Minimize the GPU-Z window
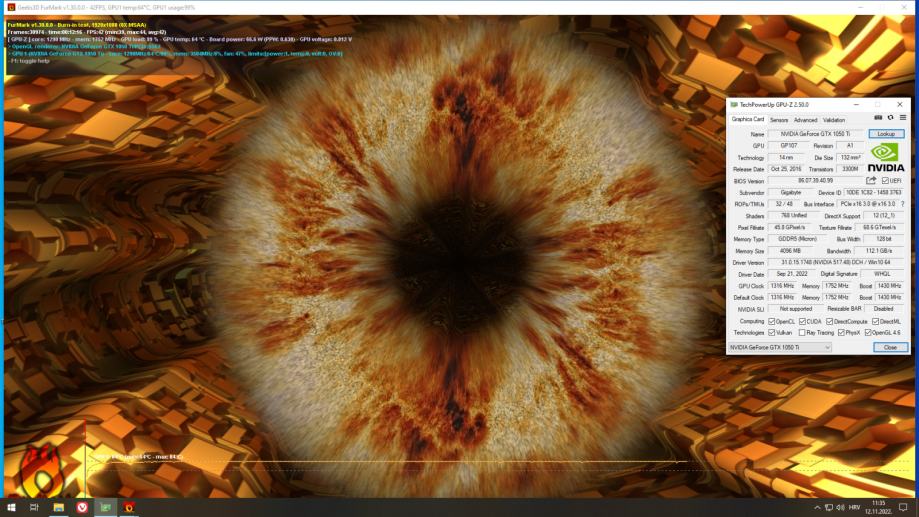The height and width of the screenshot is (517, 919). pos(856,104)
